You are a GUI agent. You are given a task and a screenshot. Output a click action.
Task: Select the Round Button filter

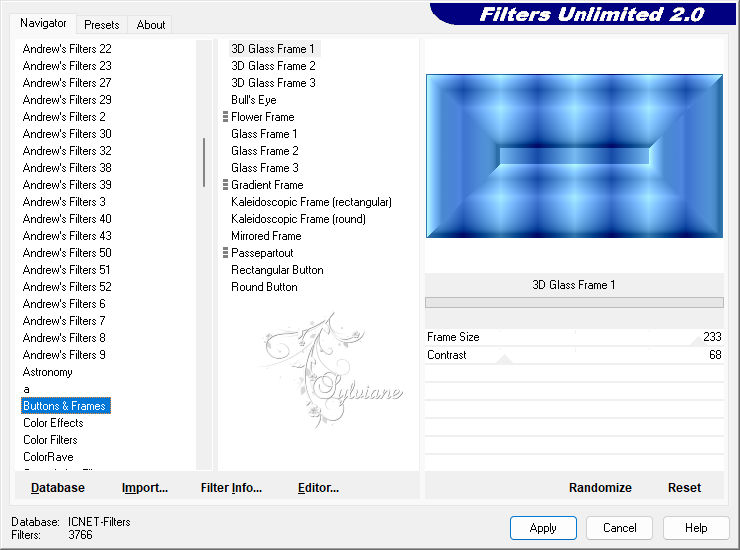coord(264,287)
